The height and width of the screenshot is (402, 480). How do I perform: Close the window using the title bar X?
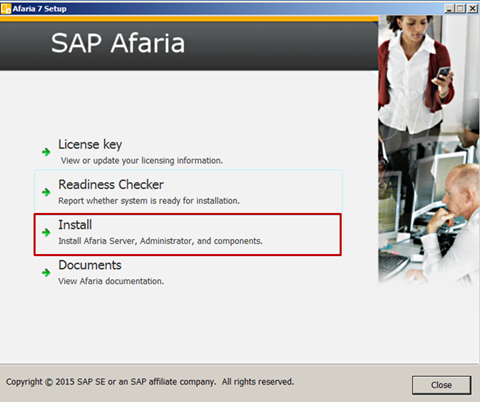[x=472, y=8]
